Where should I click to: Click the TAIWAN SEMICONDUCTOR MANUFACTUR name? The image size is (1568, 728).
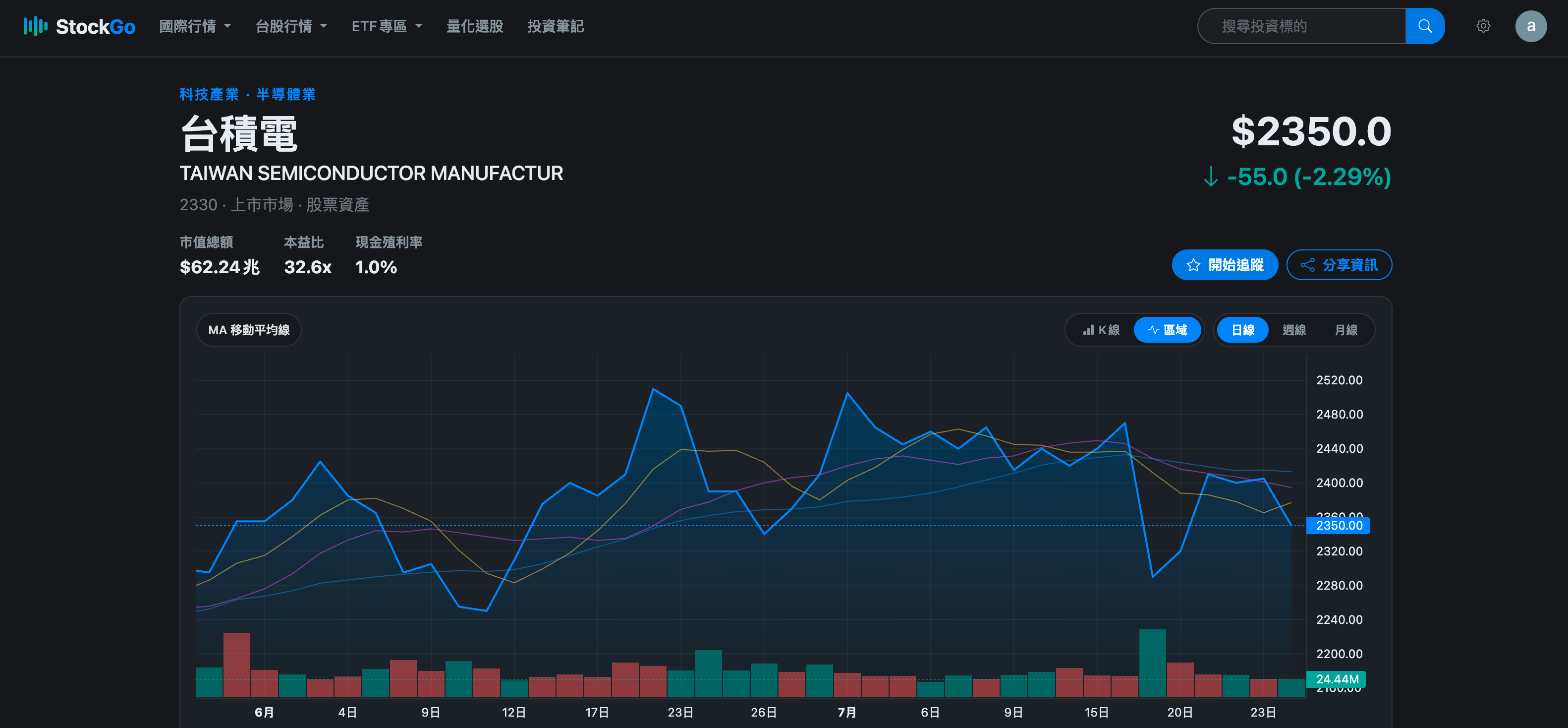click(x=371, y=174)
